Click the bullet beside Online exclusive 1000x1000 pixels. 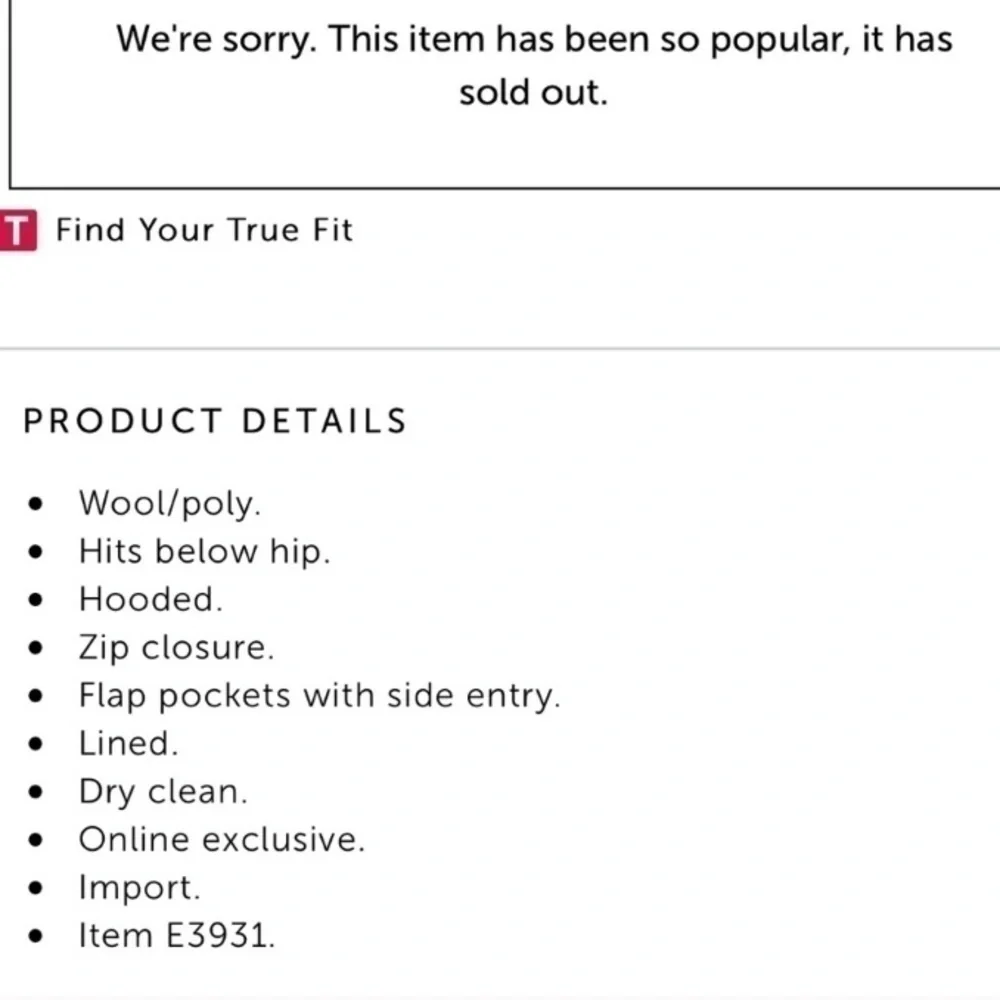tap(36, 840)
